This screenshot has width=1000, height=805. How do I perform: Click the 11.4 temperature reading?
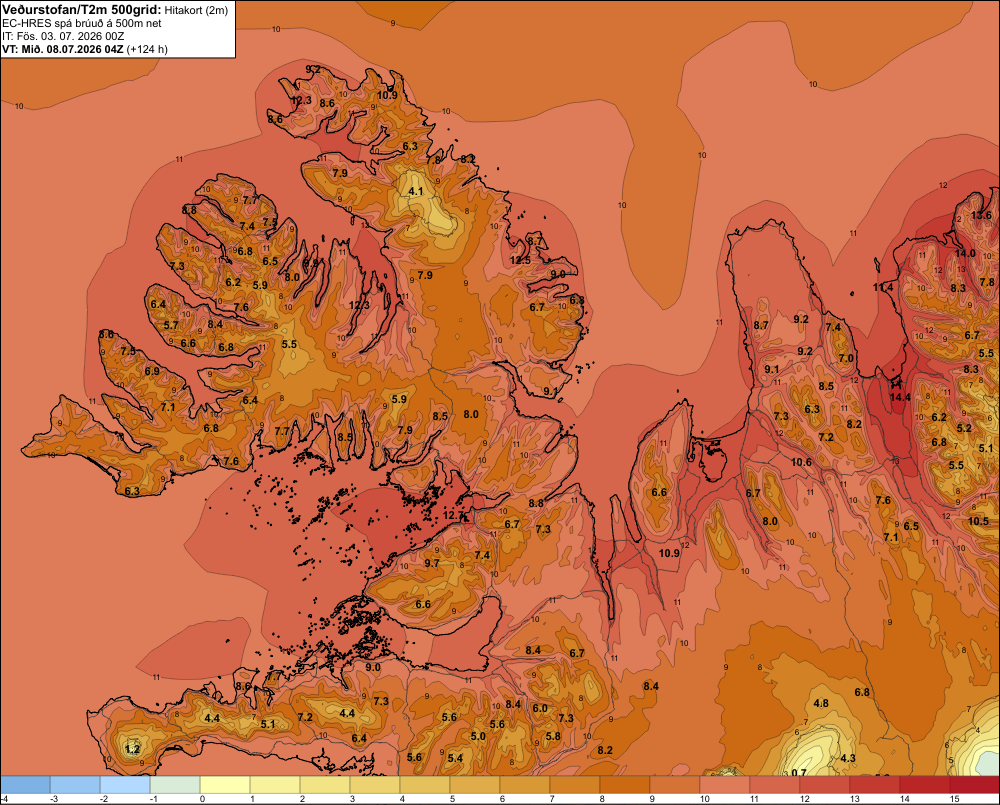883,288
